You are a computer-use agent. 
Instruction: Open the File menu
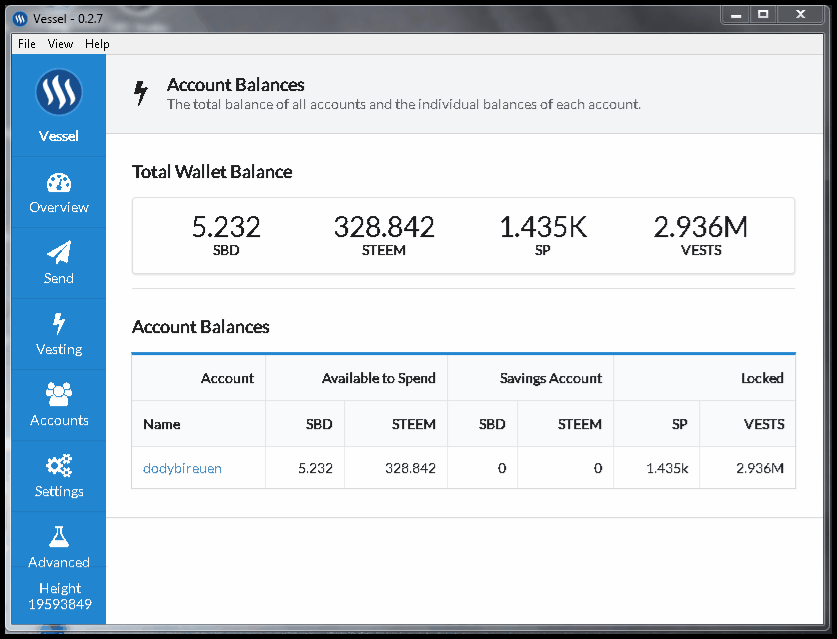tap(27, 44)
